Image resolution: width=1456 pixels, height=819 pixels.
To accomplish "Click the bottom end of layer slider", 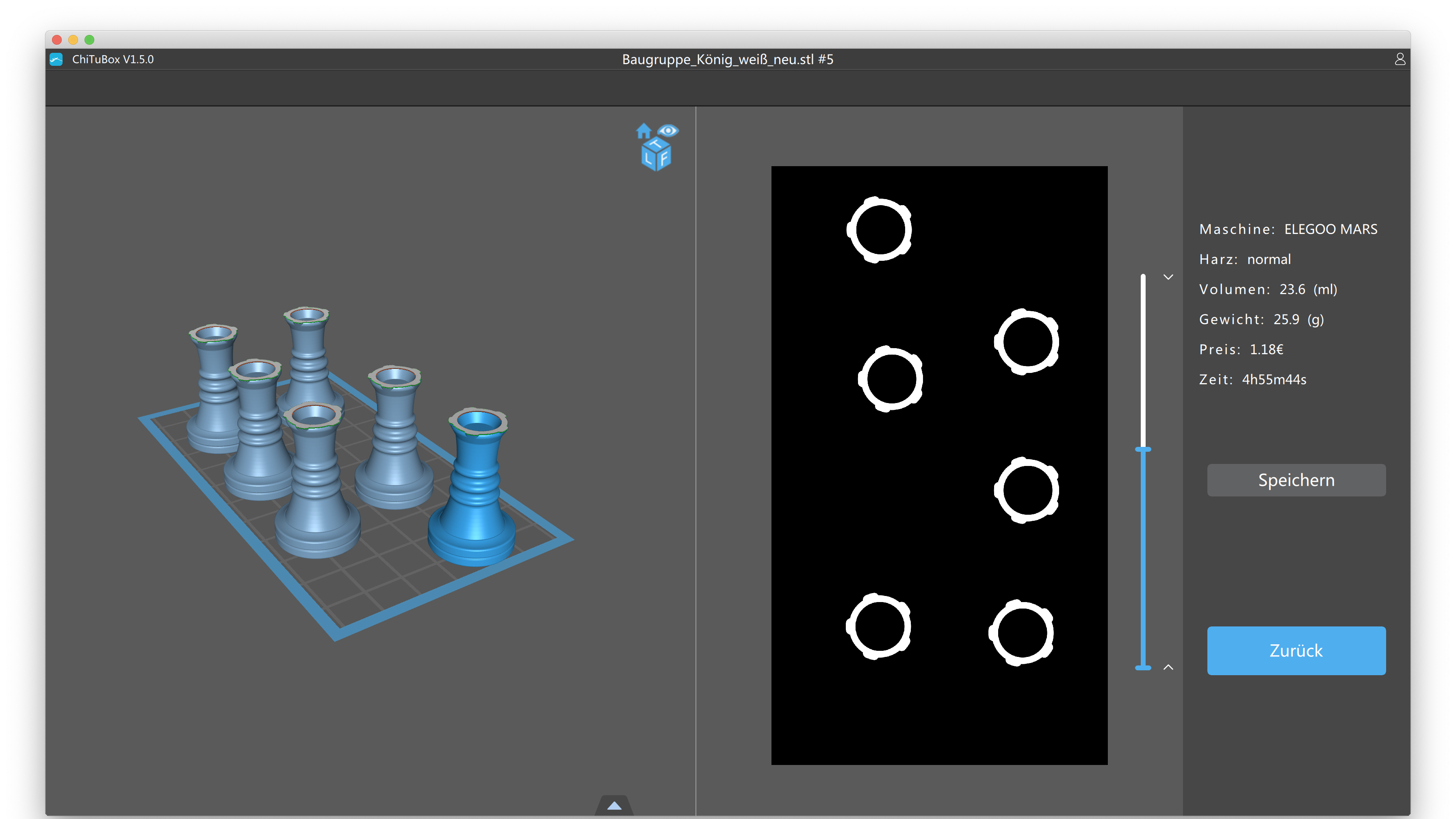I will (x=1143, y=667).
